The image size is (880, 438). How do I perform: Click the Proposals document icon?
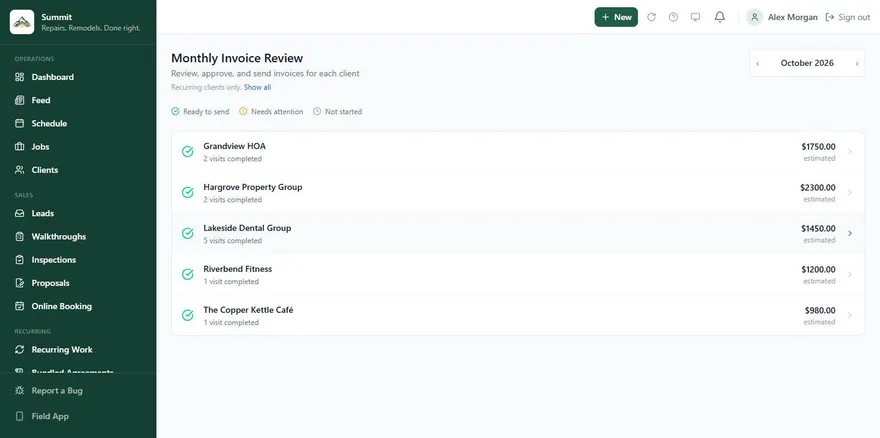click(20, 283)
